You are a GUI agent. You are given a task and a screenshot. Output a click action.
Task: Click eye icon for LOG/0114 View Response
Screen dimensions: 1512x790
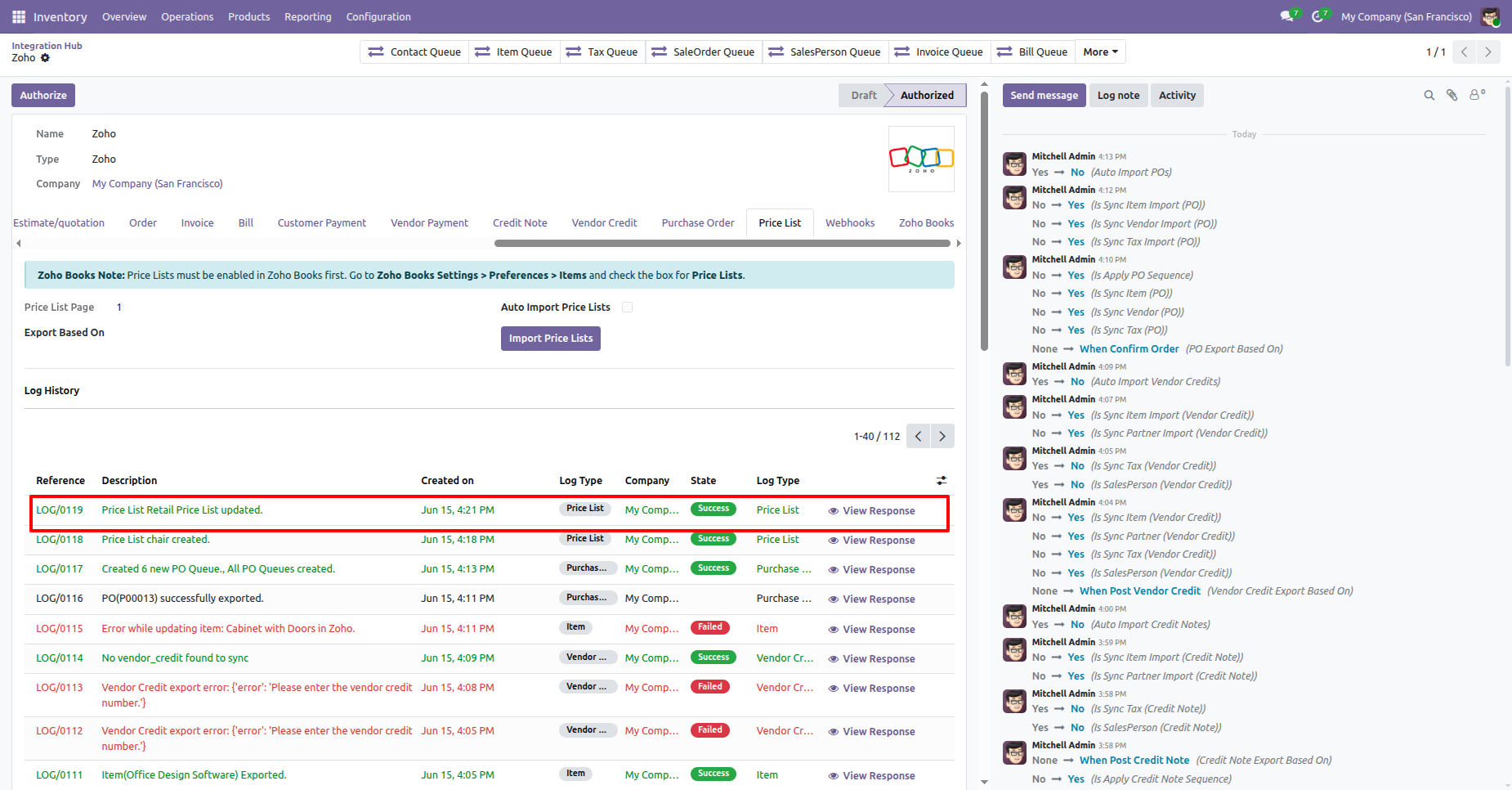click(834, 659)
